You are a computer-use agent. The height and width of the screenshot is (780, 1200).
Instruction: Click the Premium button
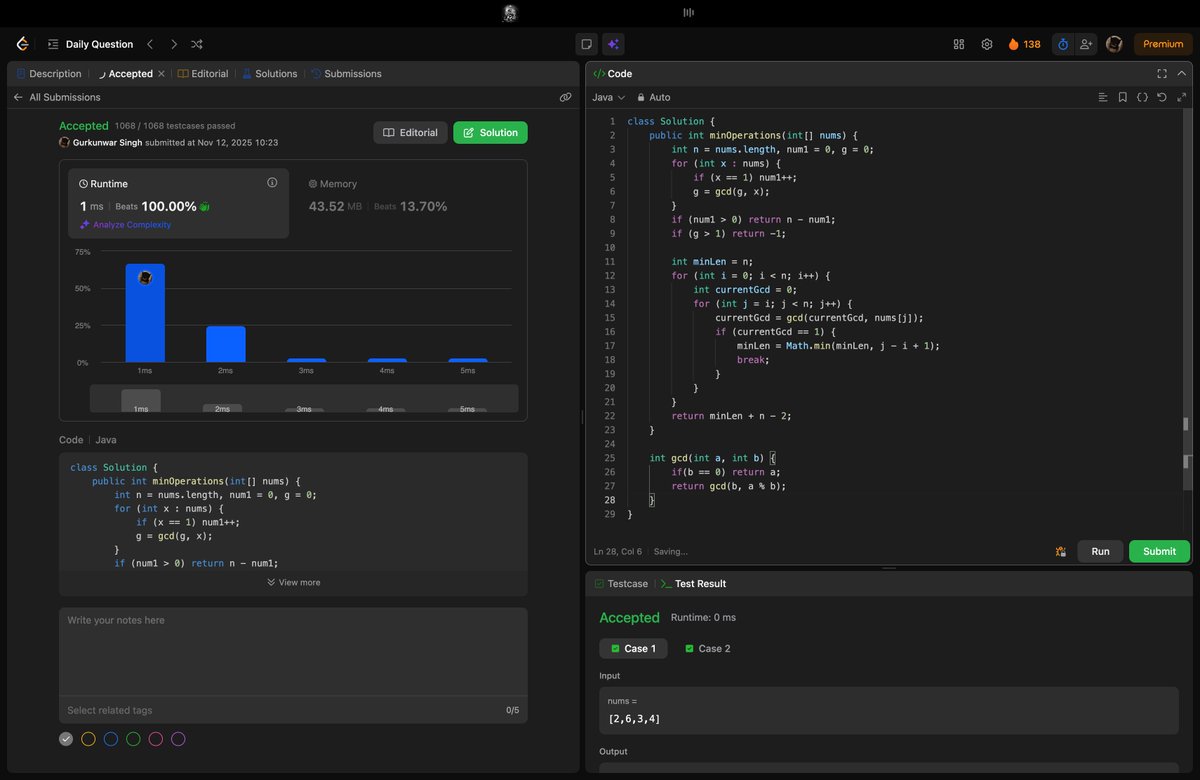(1163, 44)
